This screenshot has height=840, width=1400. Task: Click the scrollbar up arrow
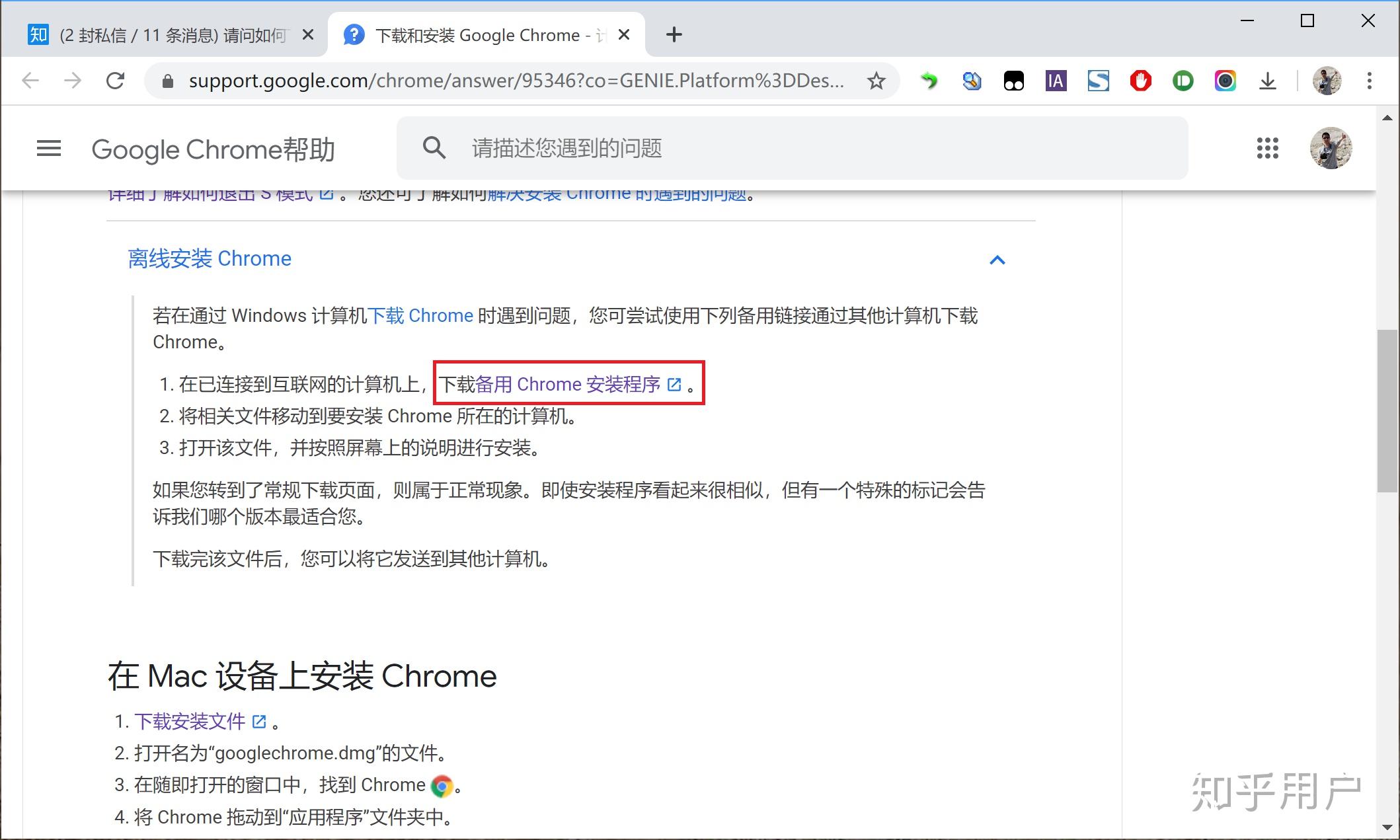(x=1387, y=118)
